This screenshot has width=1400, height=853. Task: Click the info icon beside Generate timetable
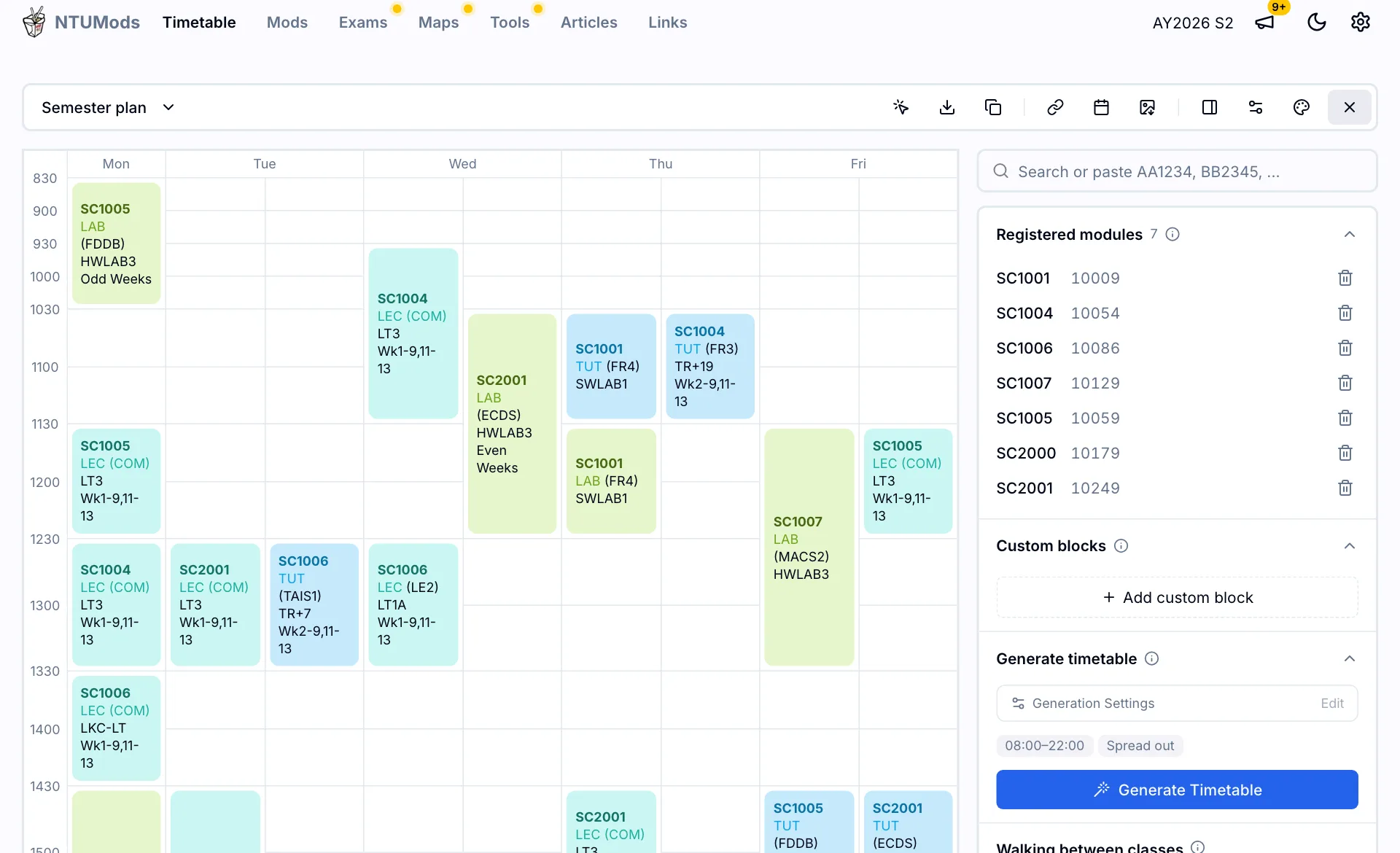point(1152,658)
